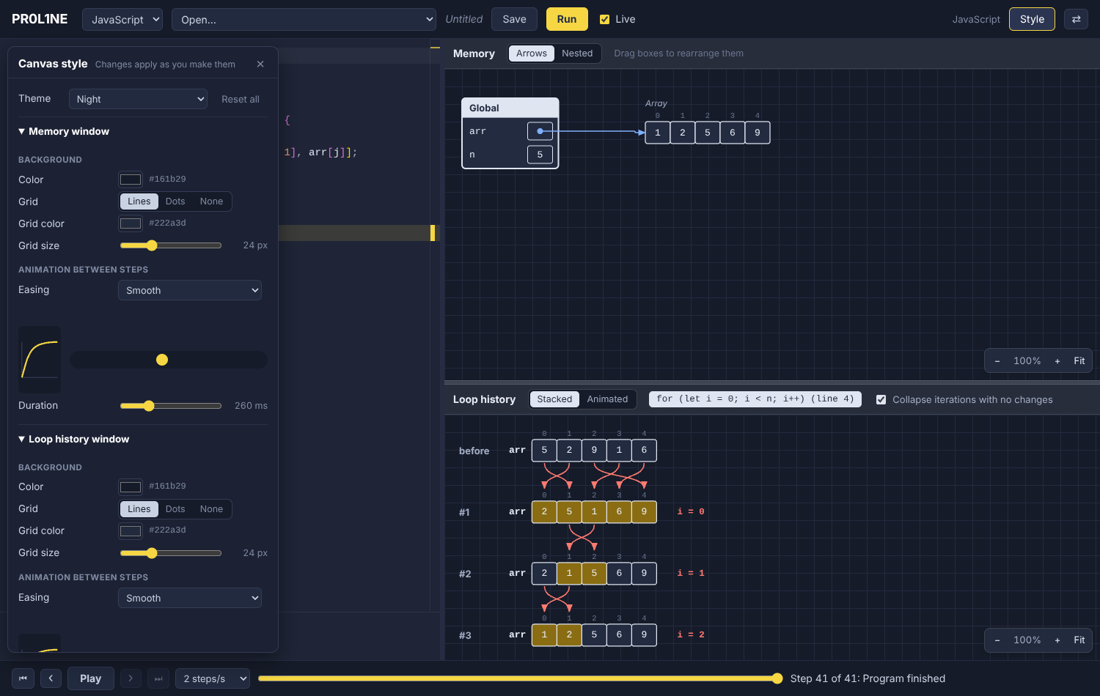Toggle the Live checkbox

click(604, 20)
